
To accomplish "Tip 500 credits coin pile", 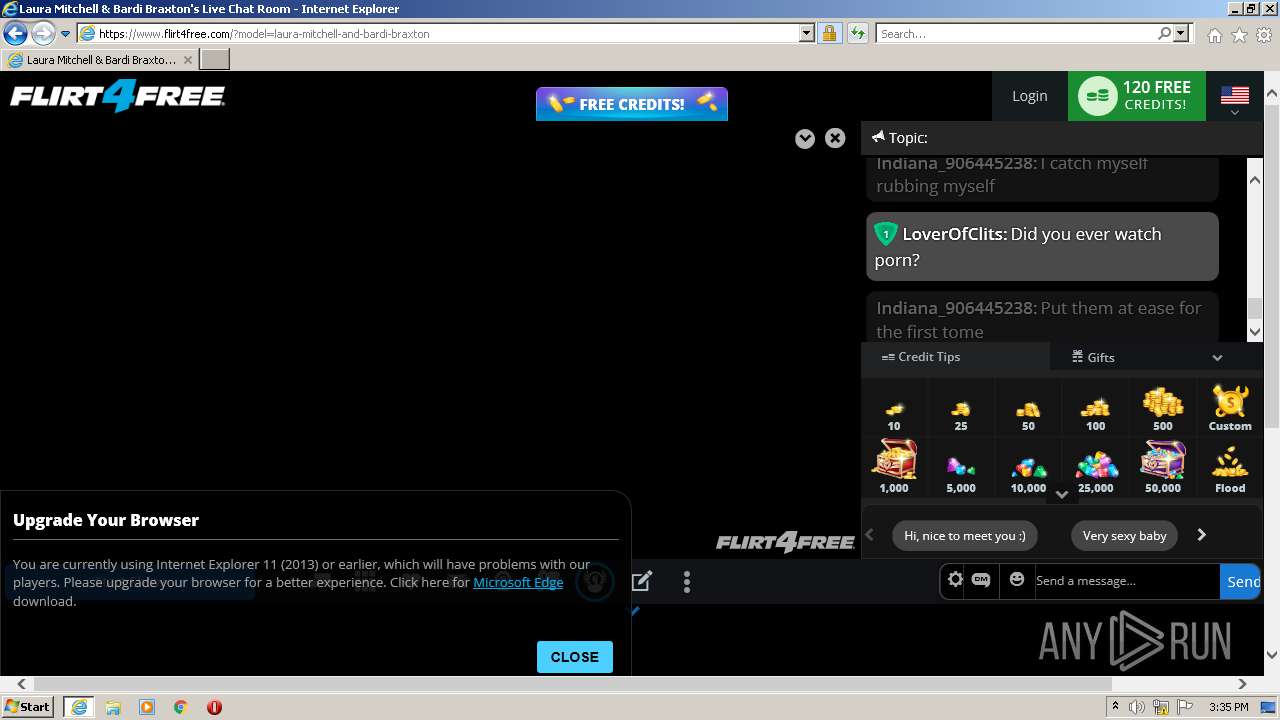I will point(1163,403).
